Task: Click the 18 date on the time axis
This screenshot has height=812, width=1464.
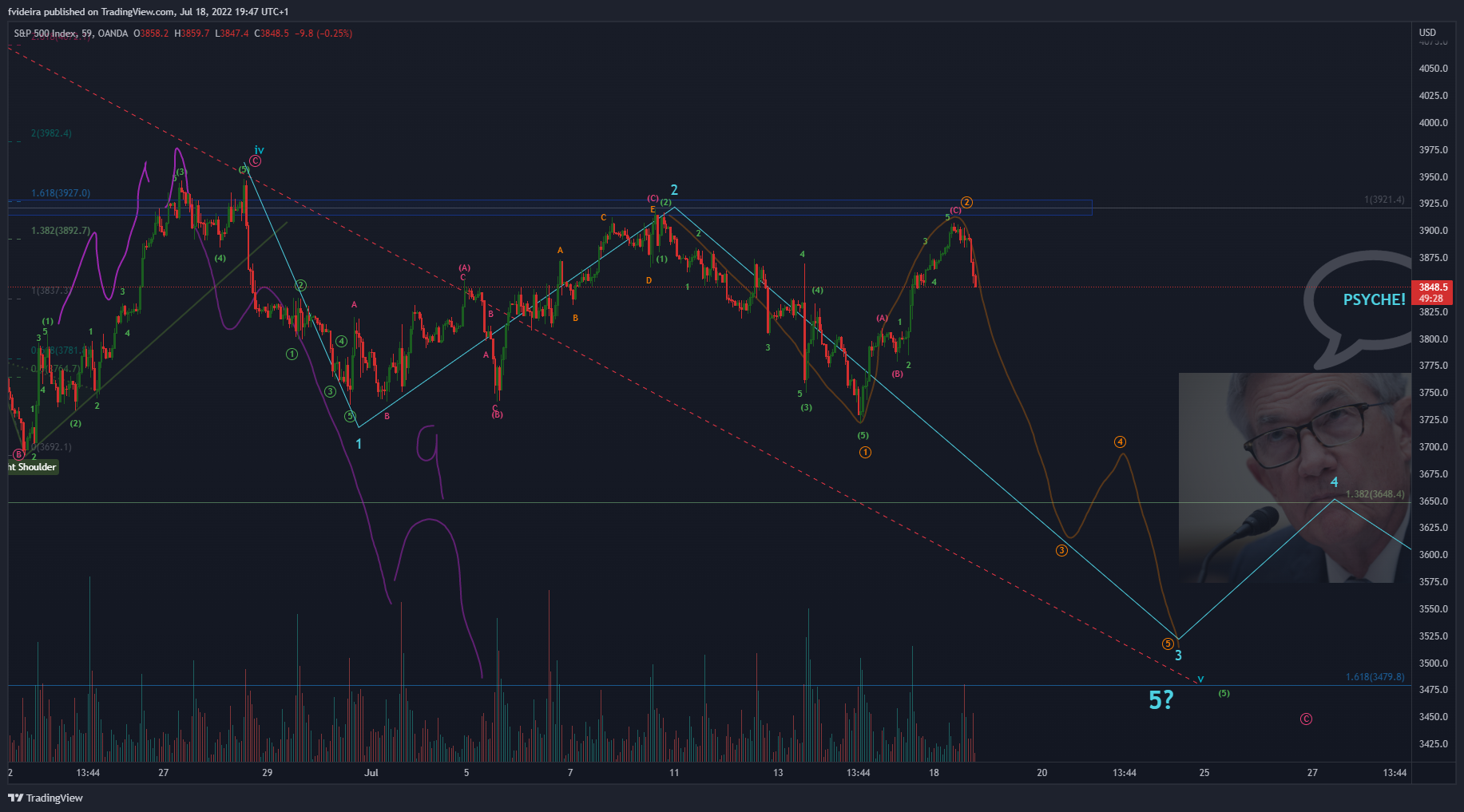Action: tap(934, 773)
